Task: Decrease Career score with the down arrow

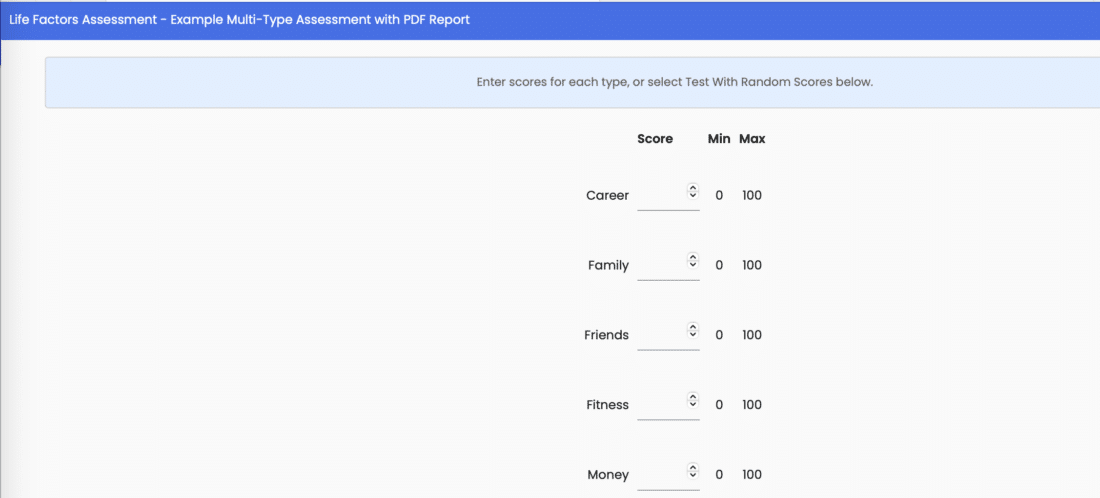Action: tap(693, 194)
